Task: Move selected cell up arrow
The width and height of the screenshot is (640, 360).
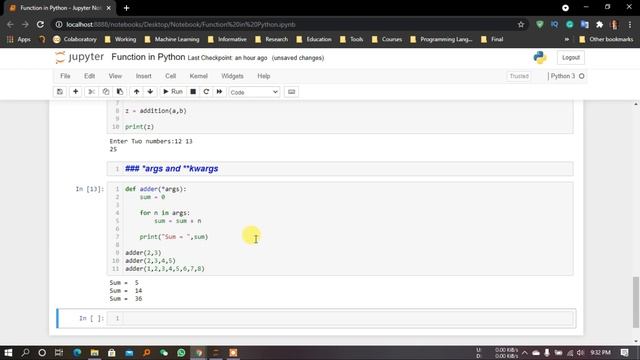Action: click(x=136, y=92)
